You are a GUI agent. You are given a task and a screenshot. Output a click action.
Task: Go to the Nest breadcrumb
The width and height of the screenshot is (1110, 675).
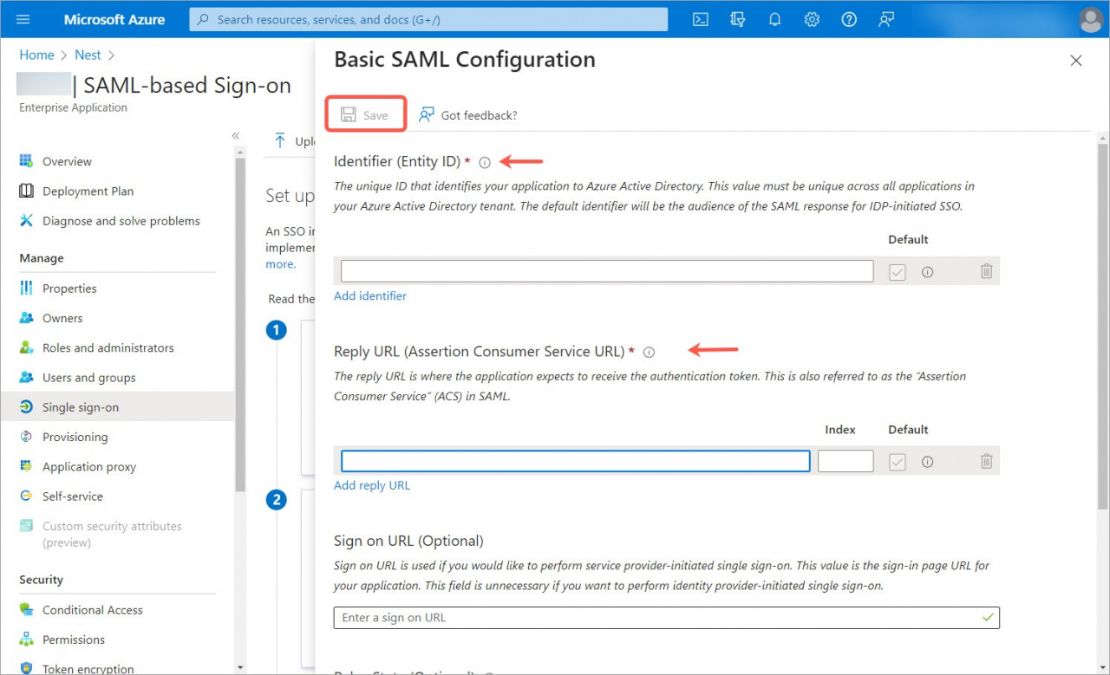(88, 54)
